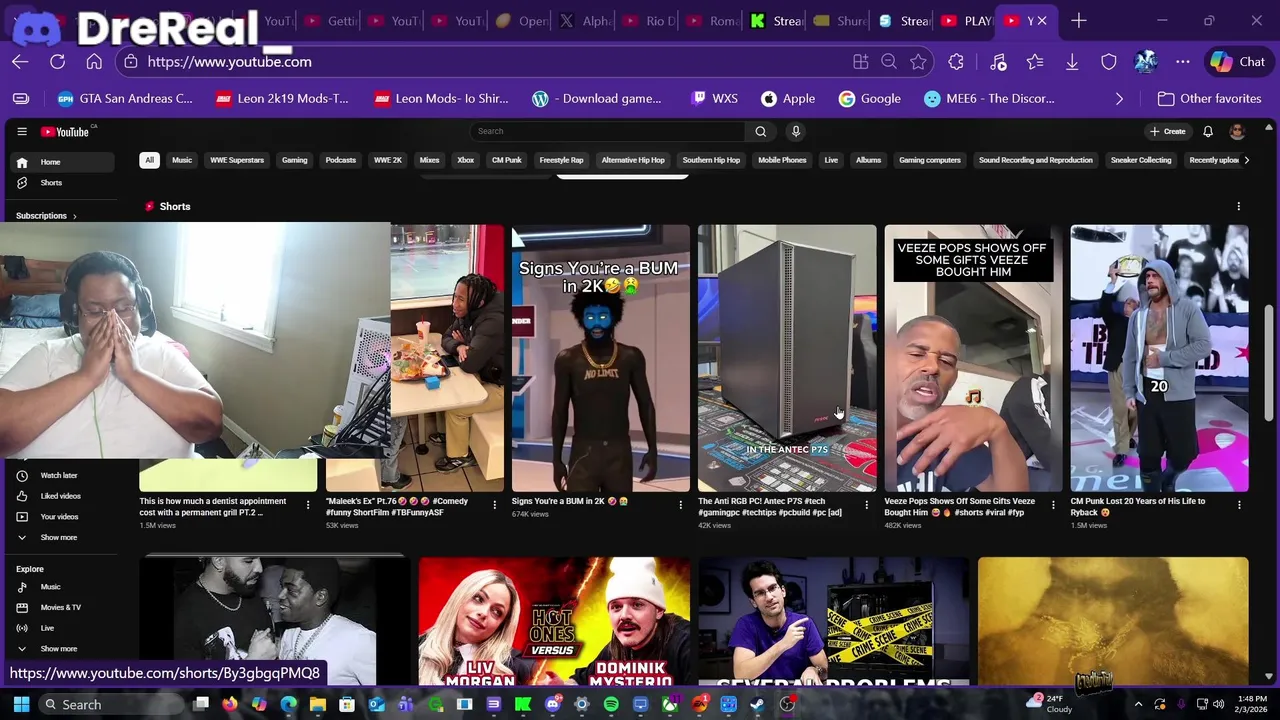
Task: Click the browser address bar URL
Action: coord(229,62)
